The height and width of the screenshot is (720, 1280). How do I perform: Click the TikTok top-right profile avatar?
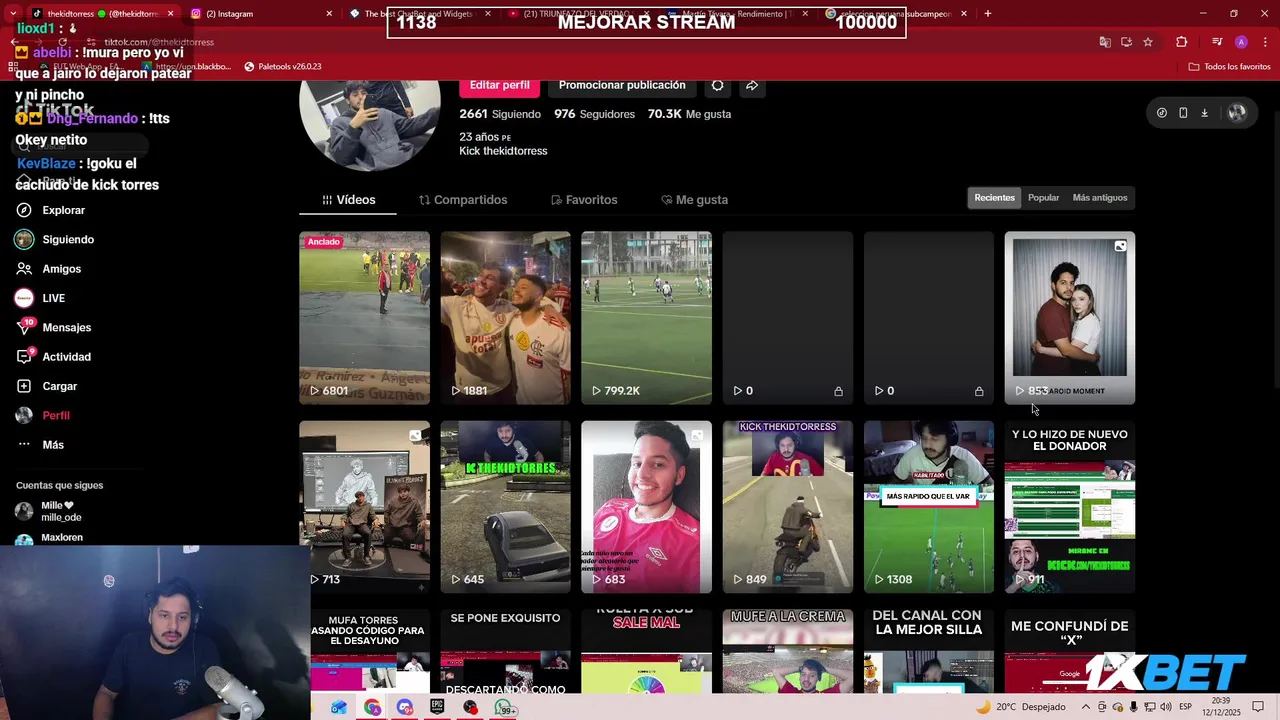[1237, 113]
